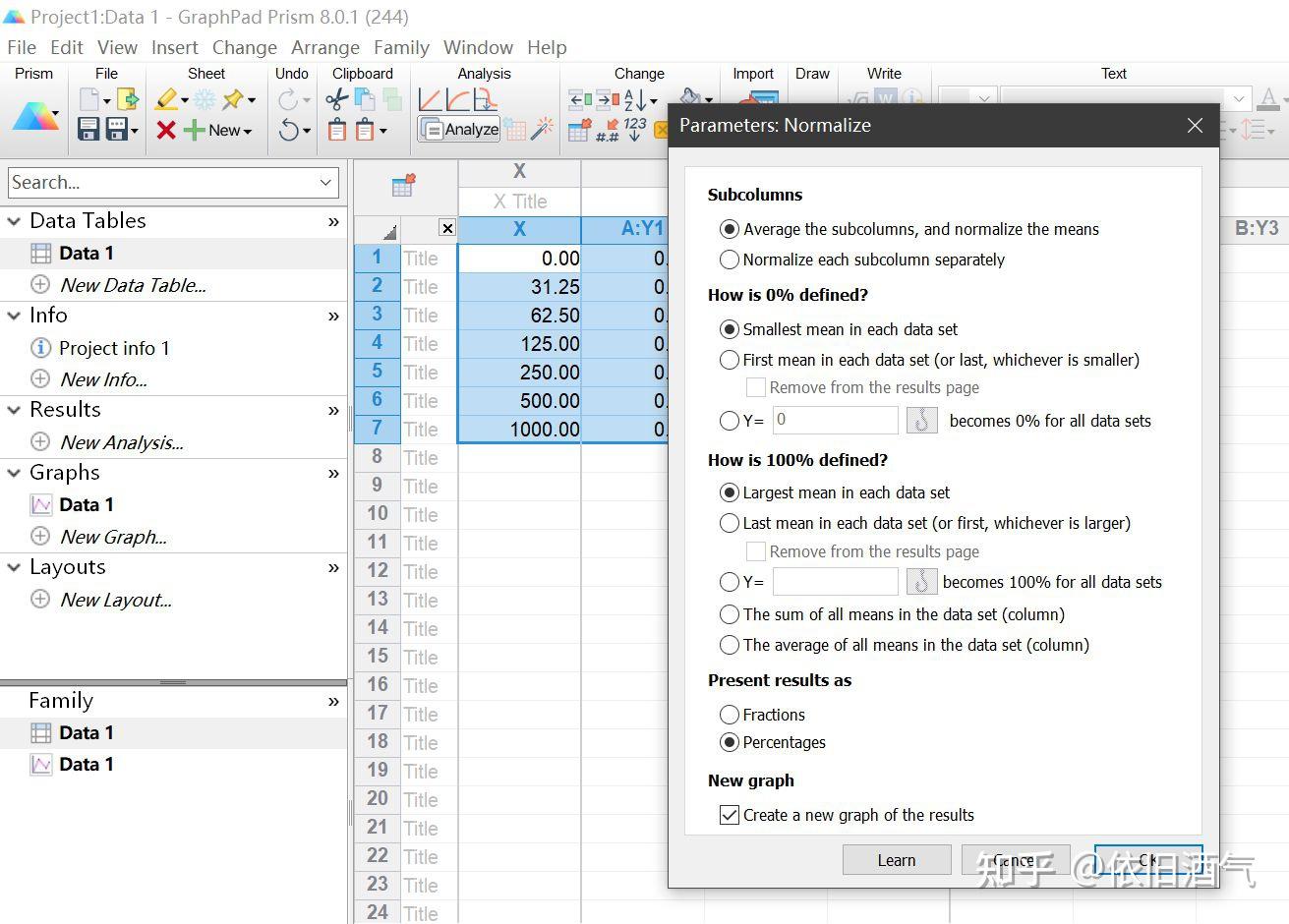Click the decimal format #.# icon

[608, 130]
